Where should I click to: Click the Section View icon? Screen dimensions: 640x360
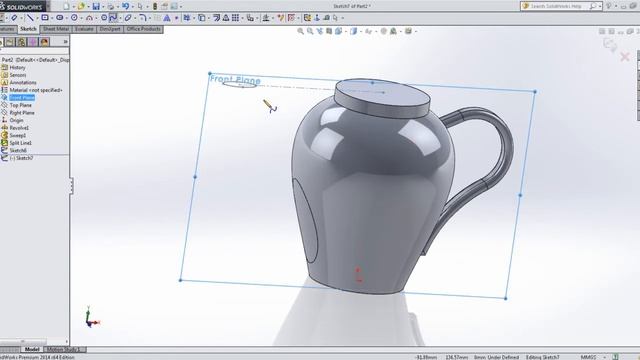[329, 31]
